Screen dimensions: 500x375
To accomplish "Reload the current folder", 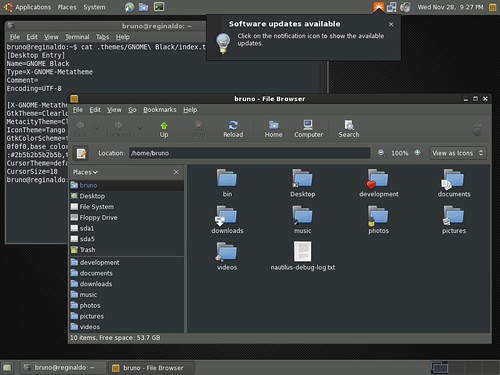I will pos(233,129).
